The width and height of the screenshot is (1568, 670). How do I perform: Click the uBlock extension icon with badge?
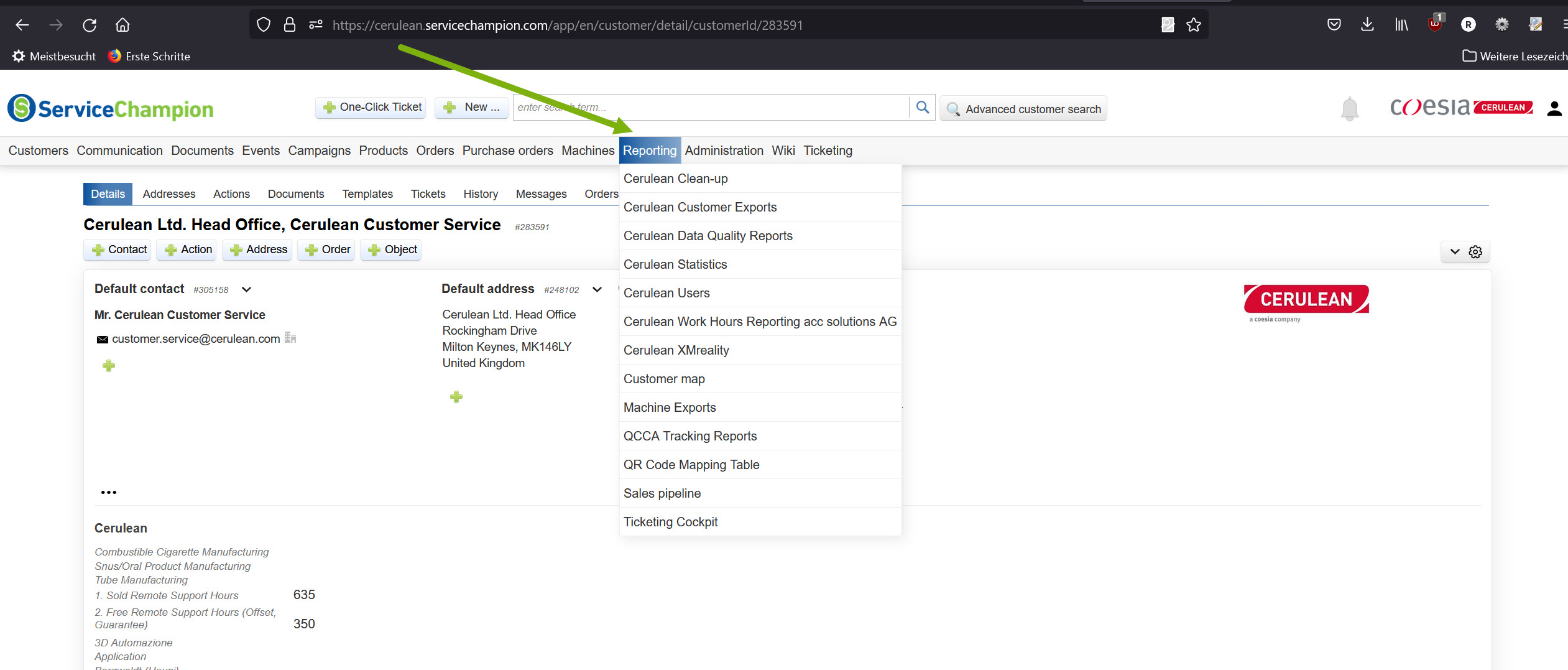pyautogui.click(x=1435, y=24)
